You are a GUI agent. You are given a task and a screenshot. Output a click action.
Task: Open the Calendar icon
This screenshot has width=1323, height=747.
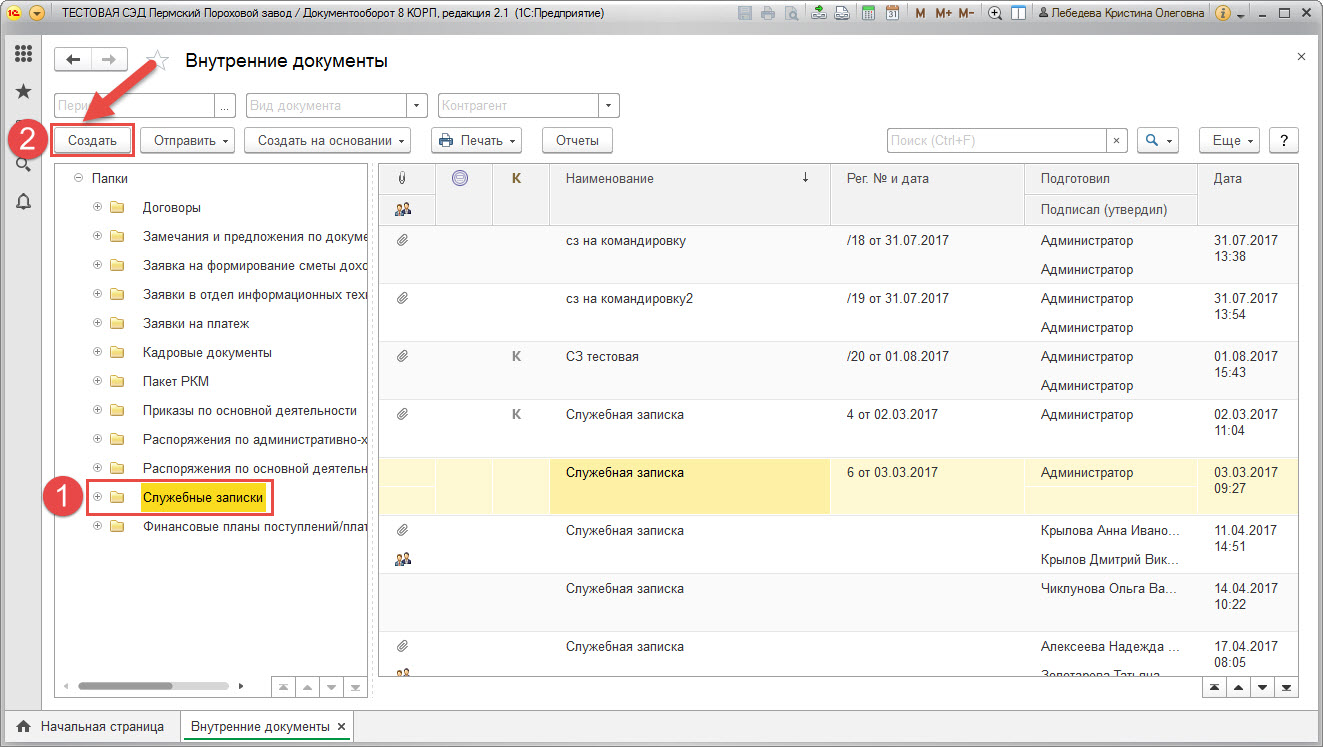(892, 14)
